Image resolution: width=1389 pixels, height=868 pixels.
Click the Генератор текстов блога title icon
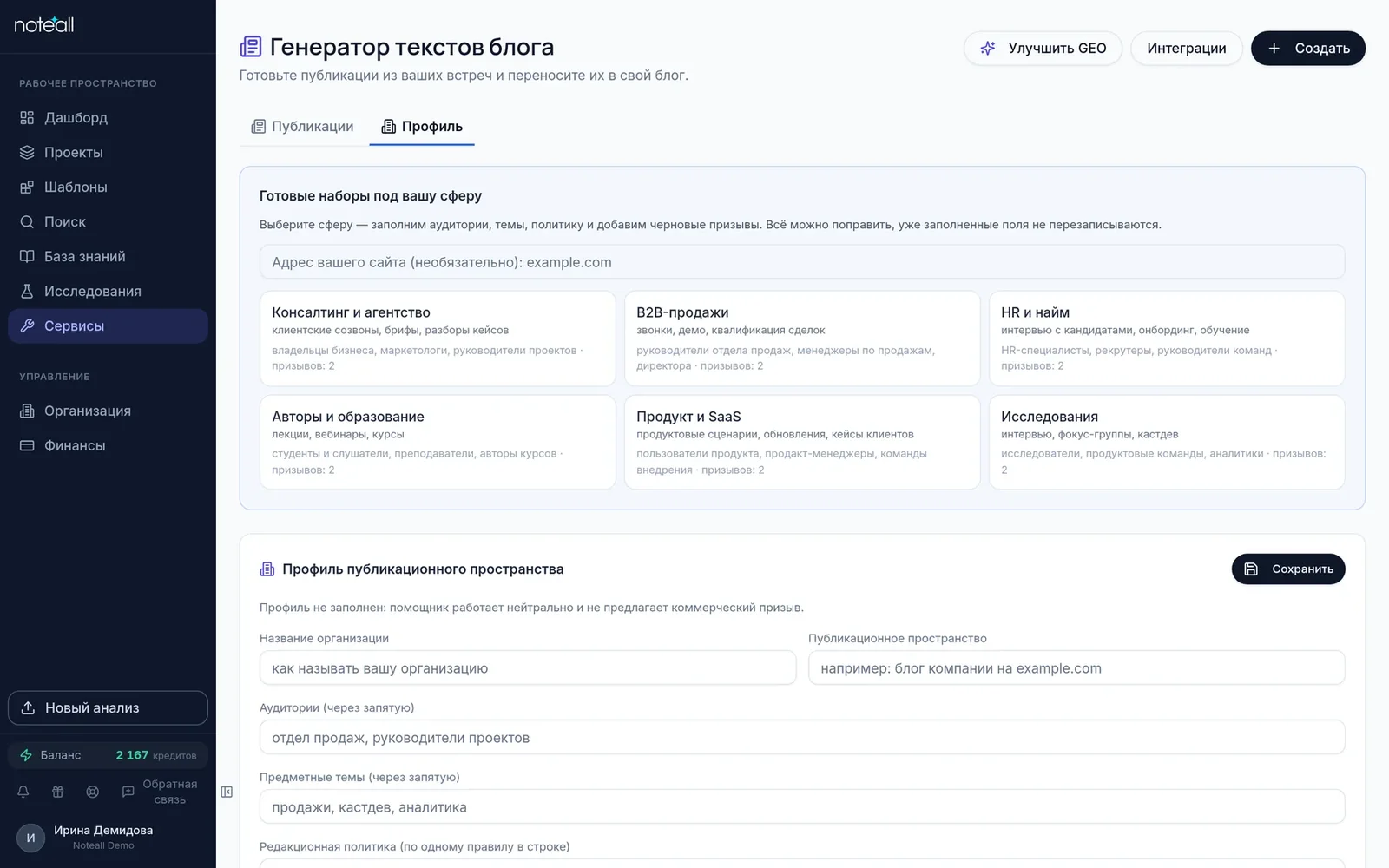(x=251, y=46)
